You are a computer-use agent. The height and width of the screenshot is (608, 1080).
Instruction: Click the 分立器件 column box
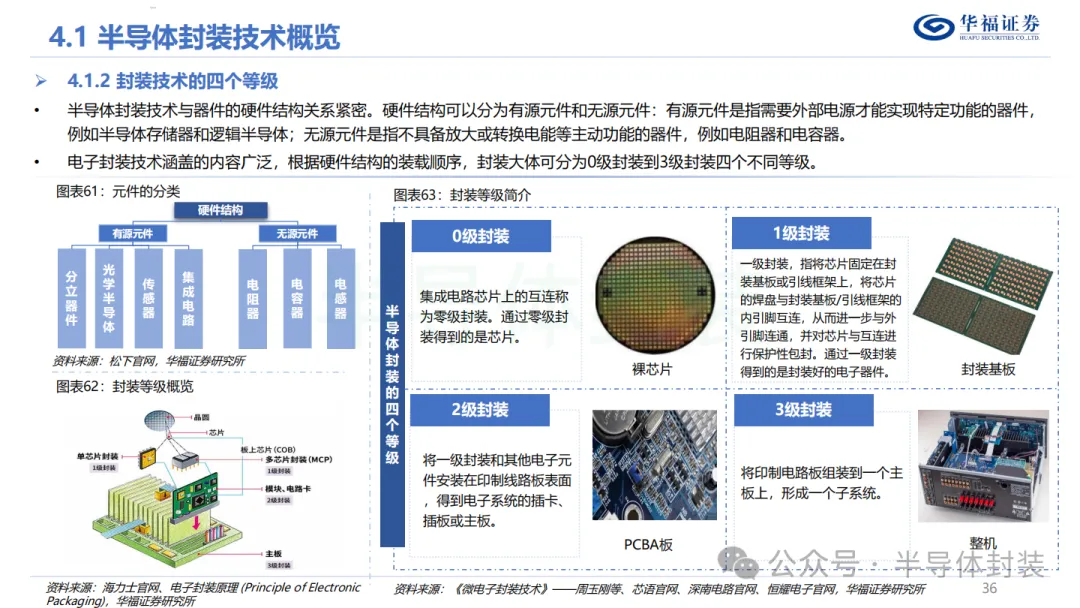[72, 298]
